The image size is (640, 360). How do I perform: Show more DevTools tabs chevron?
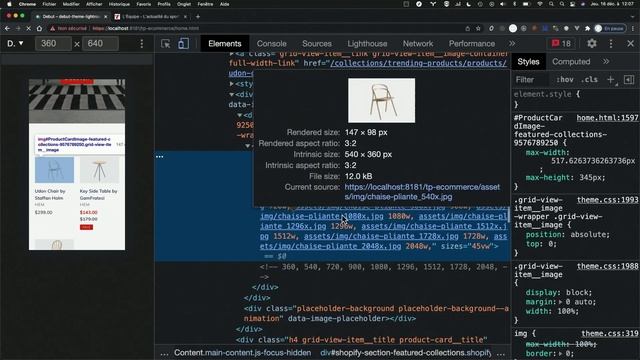pyautogui.click(x=512, y=44)
